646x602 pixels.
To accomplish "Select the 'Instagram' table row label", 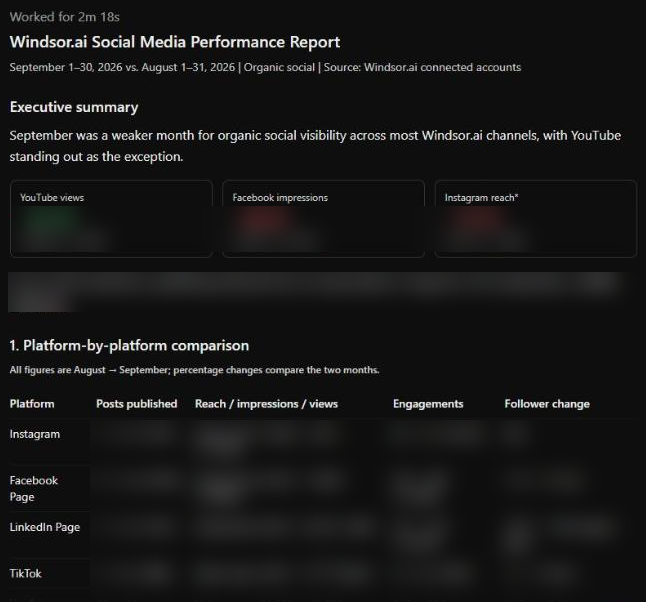I will (x=35, y=434).
